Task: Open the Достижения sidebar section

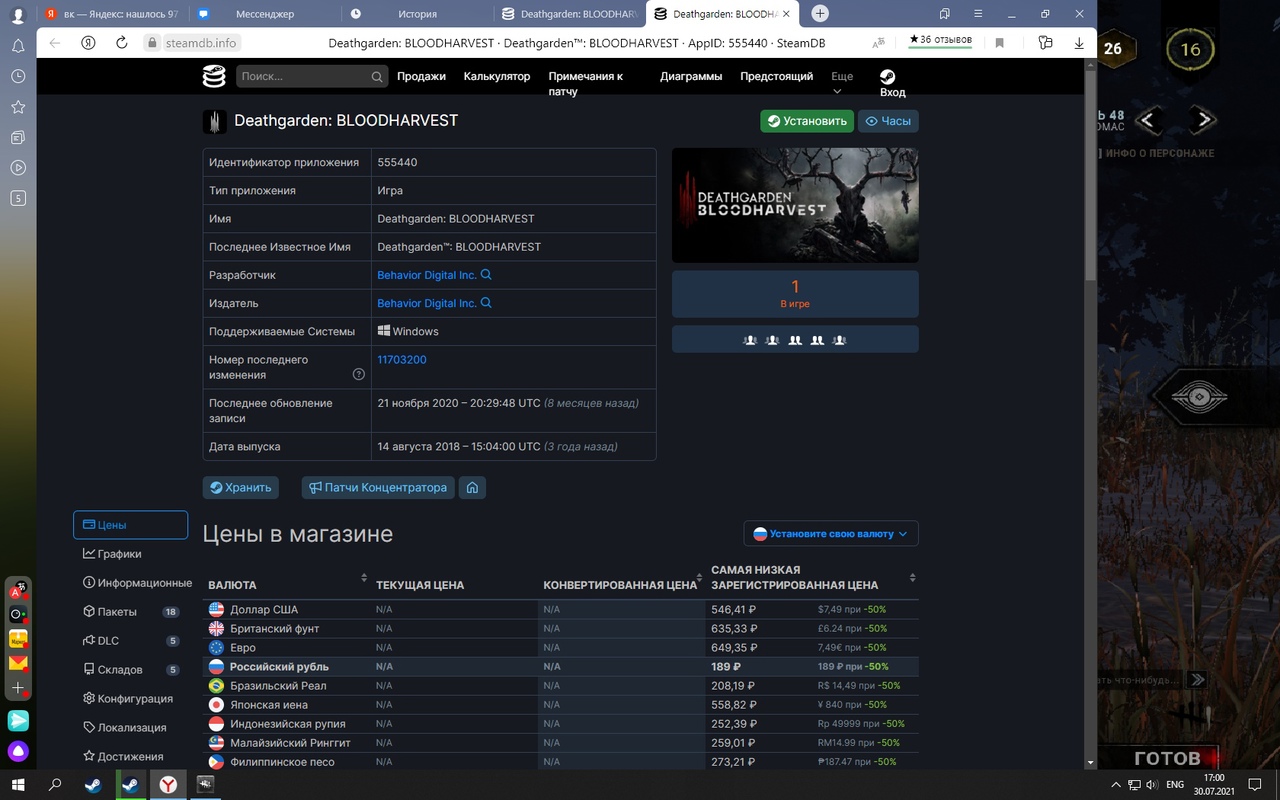Action: [130, 757]
